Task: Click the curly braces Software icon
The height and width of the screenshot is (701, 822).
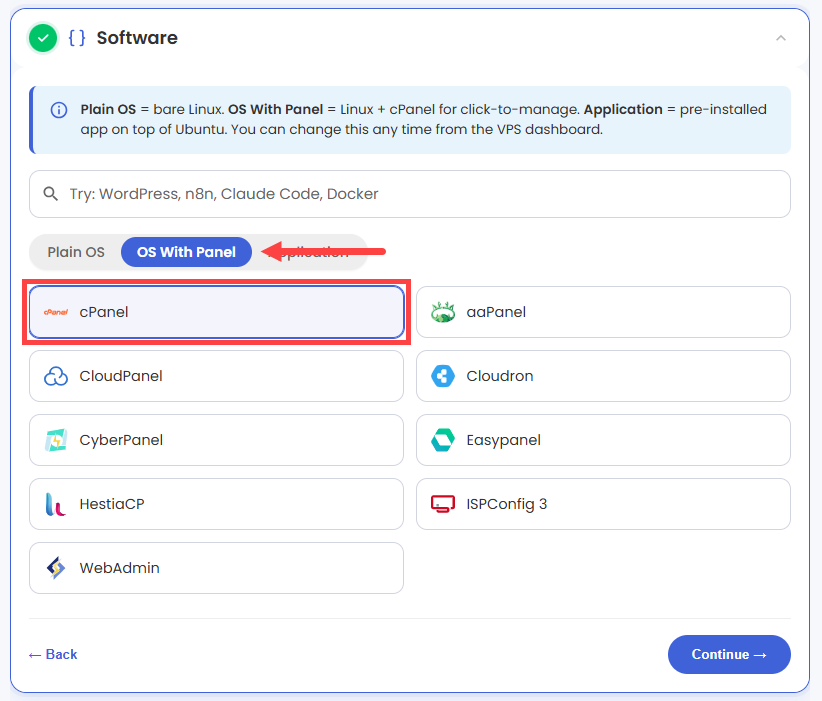Action: (x=77, y=38)
